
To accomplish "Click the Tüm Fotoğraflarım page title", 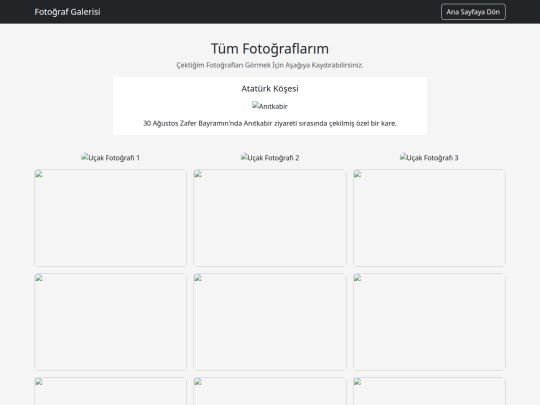I will pos(270,49).
